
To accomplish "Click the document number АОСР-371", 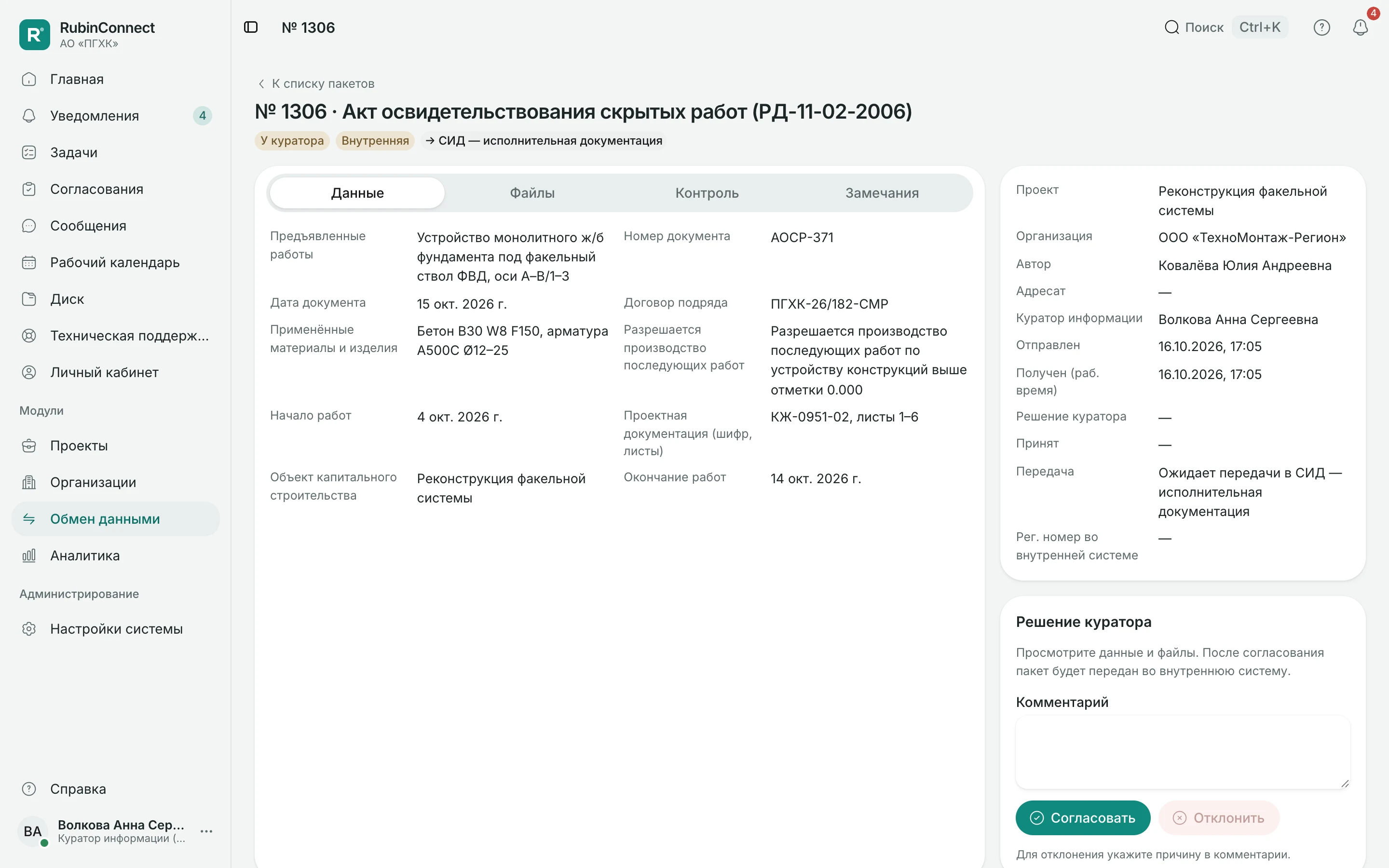I will [x=802, y=237].
